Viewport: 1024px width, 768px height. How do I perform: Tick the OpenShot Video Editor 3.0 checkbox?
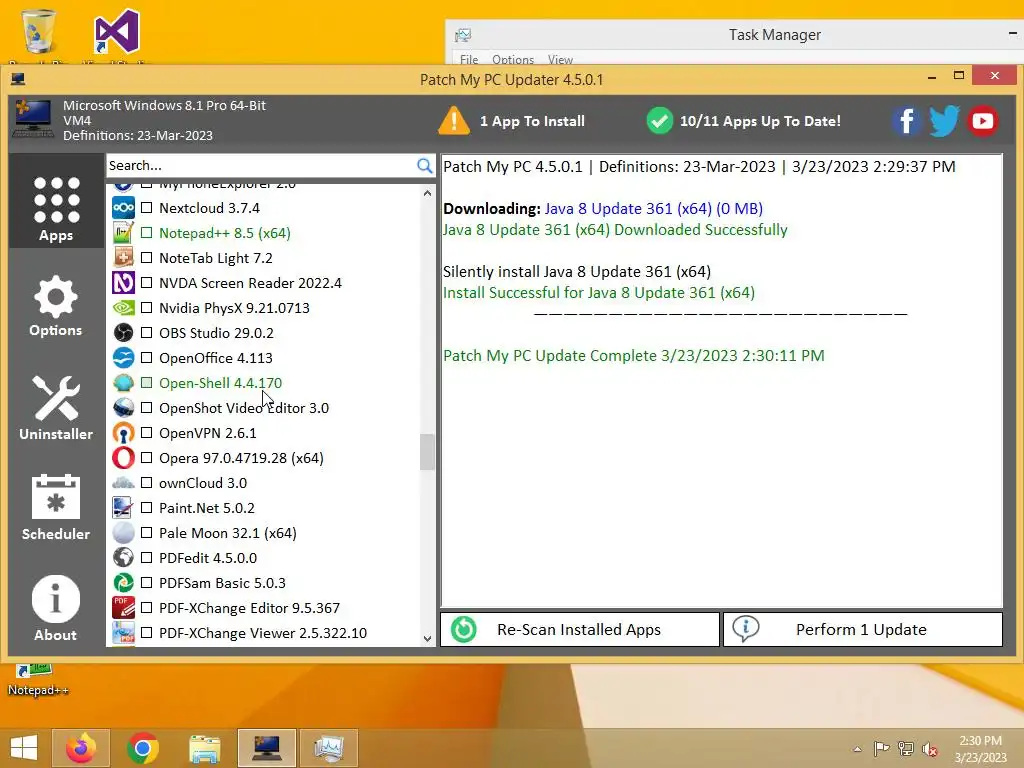coord(147,408)
